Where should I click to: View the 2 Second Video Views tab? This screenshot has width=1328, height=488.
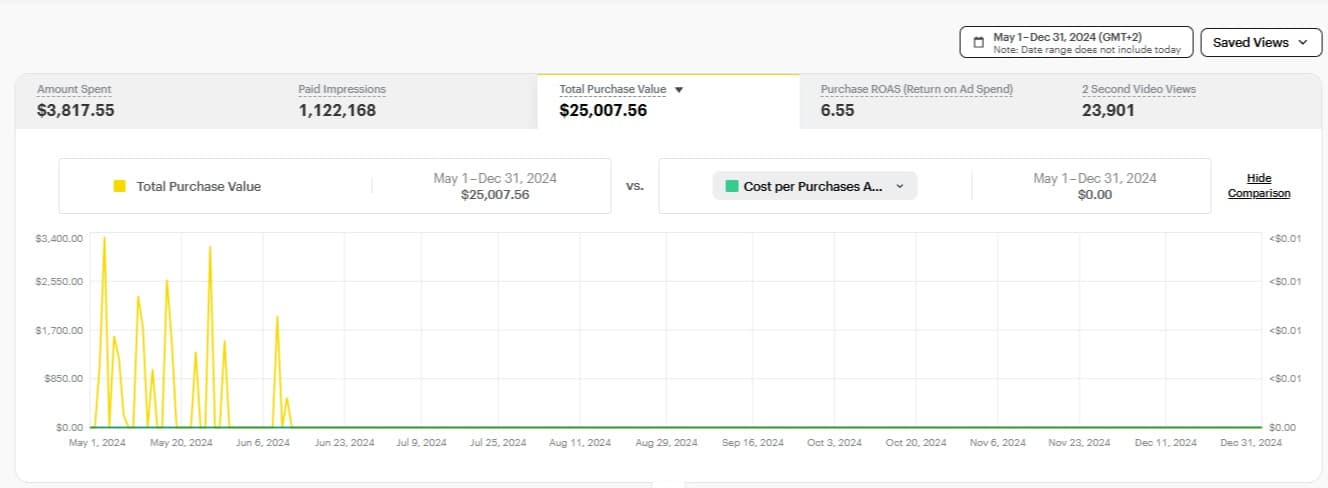pyautogui.click(x=1138, y=100)
